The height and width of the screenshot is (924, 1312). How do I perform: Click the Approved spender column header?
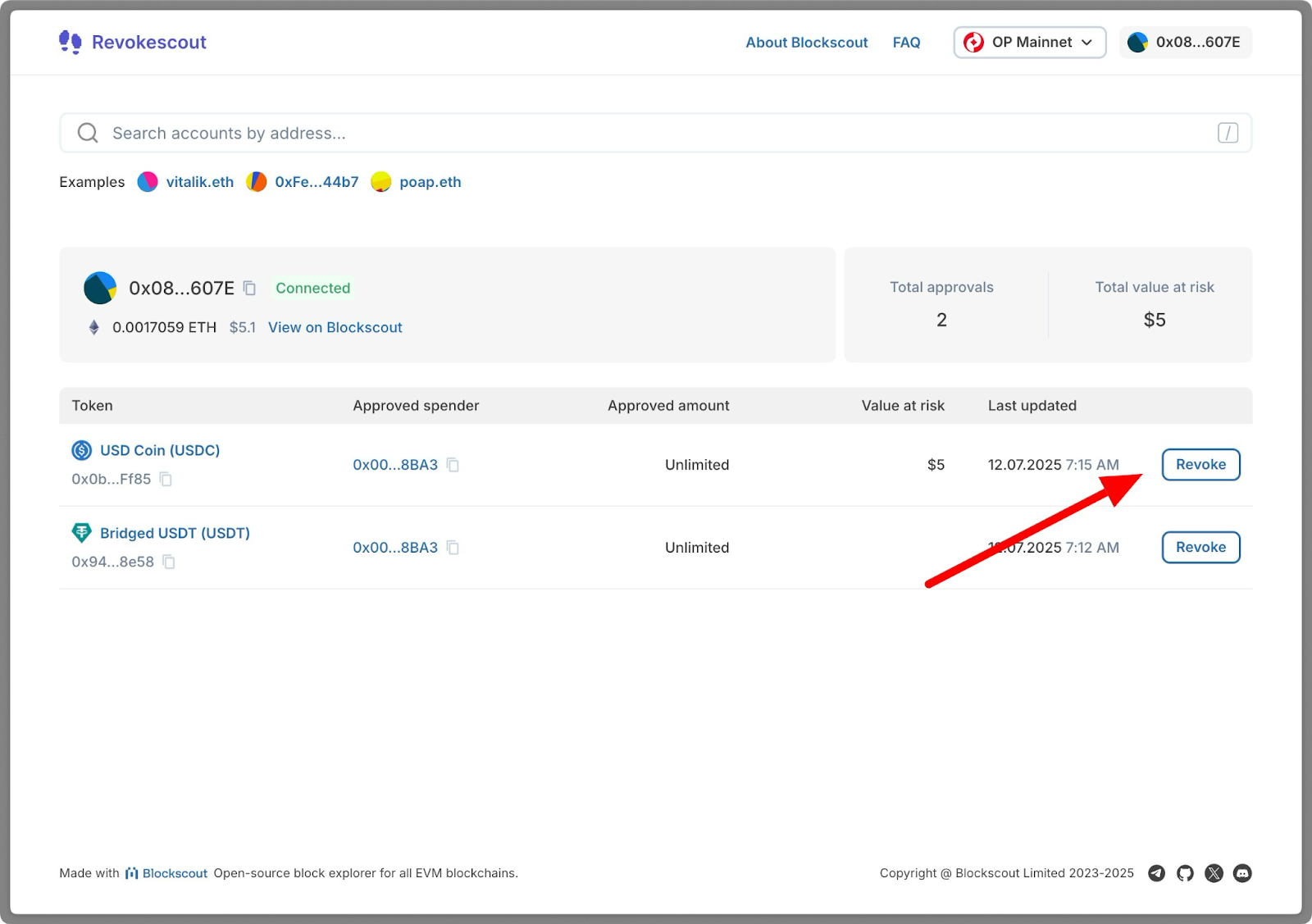click(416, 405)
